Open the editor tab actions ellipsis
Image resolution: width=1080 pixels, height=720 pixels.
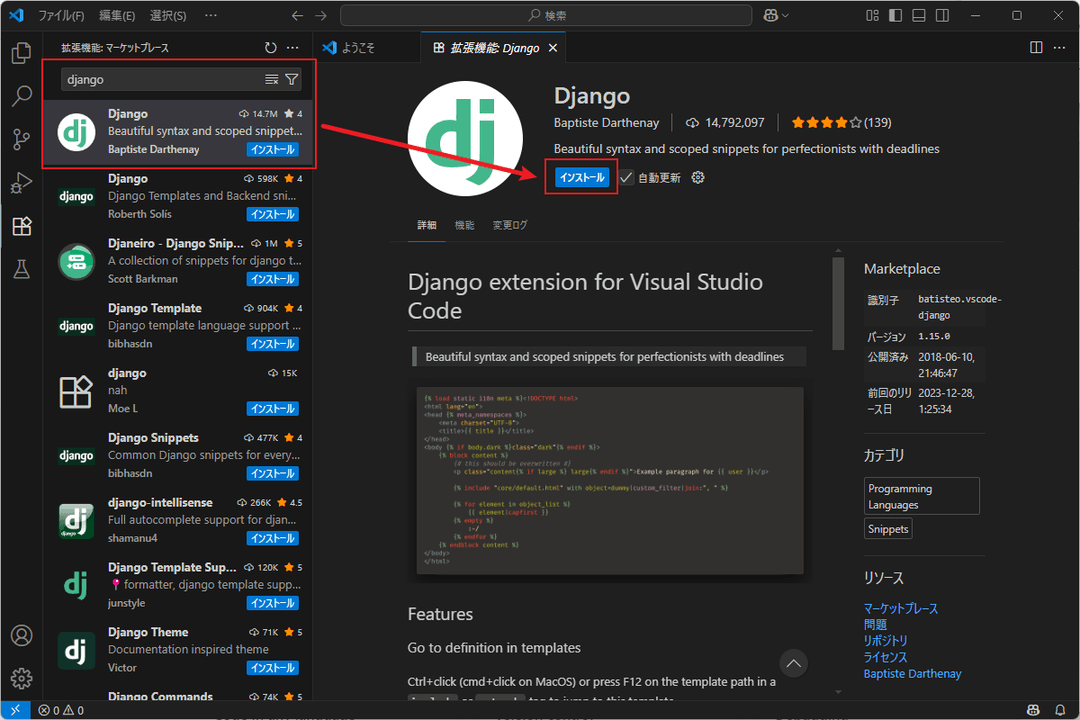[x=1058, y=47]
